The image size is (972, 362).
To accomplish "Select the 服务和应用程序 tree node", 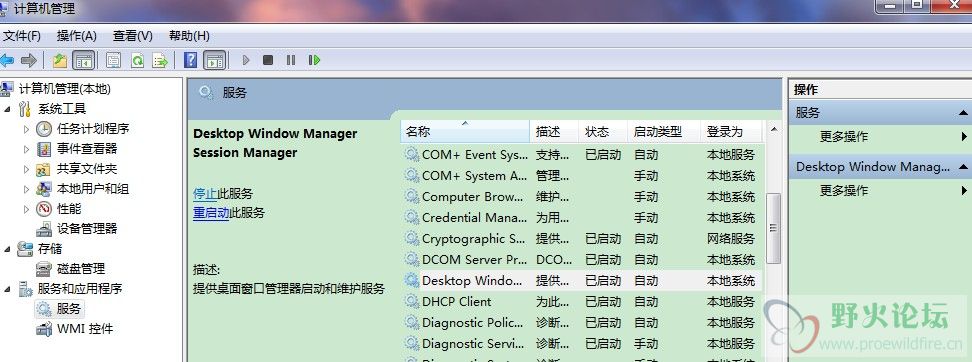I will coord(80,288).
